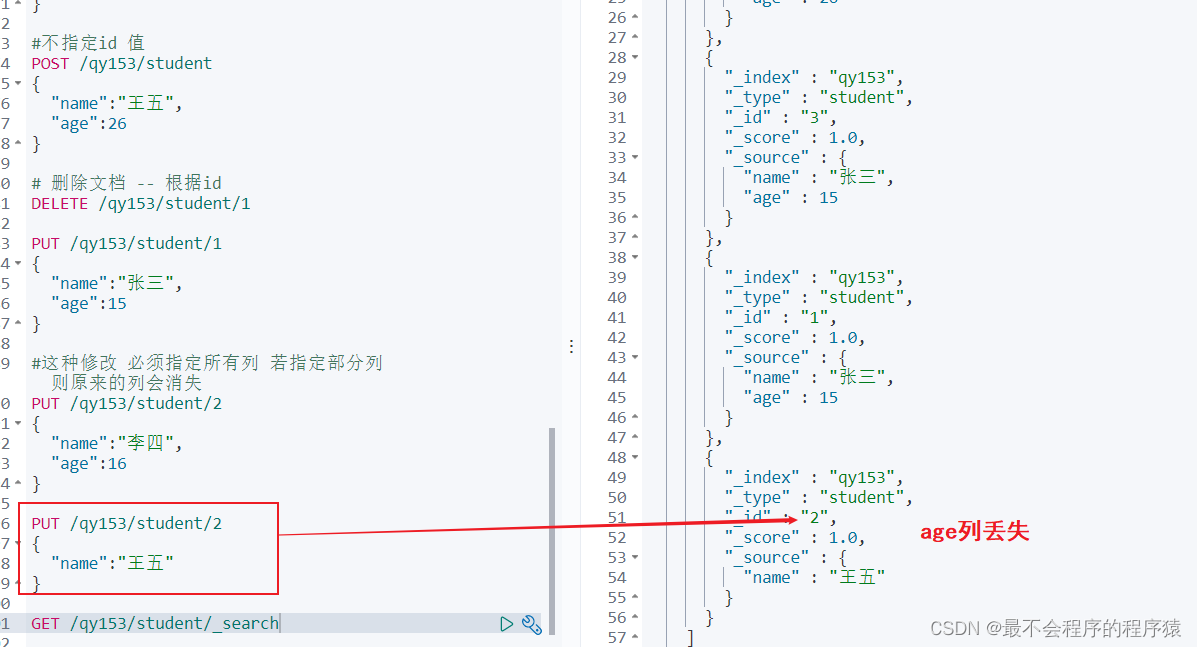Click the PUT /qy153/student/2 line above "name":"李四"
Image resolution: width=1197 pixels, height=647 pixels.
tap(127, 404)
